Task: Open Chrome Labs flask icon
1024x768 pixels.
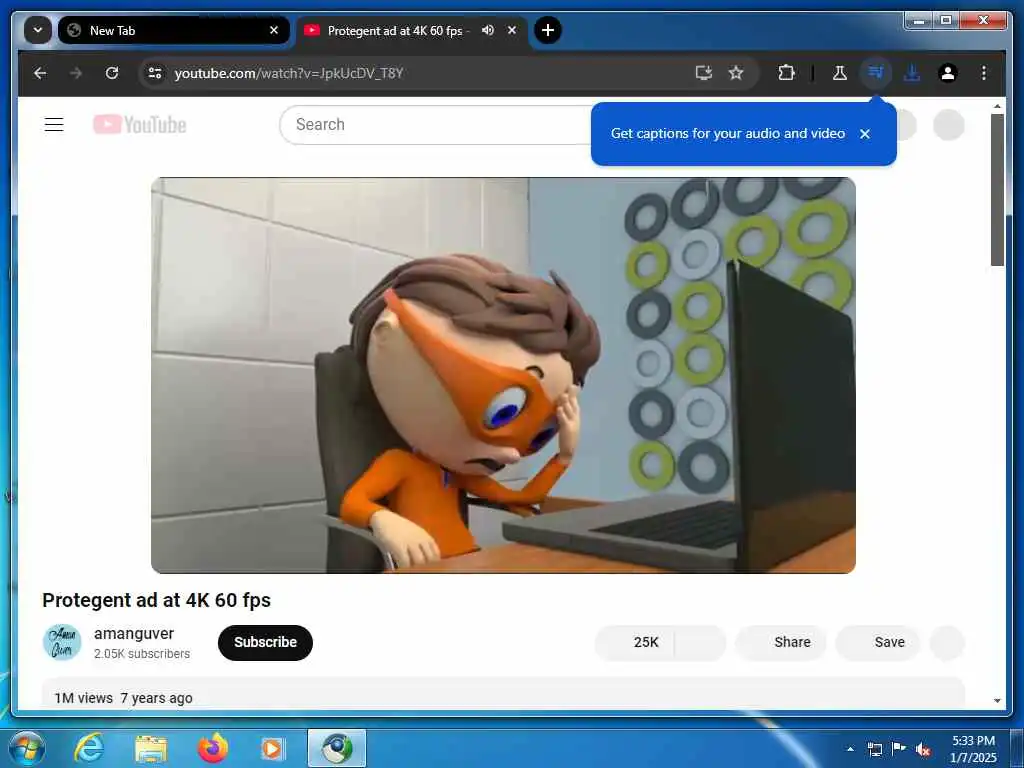Action: [840, 73]
